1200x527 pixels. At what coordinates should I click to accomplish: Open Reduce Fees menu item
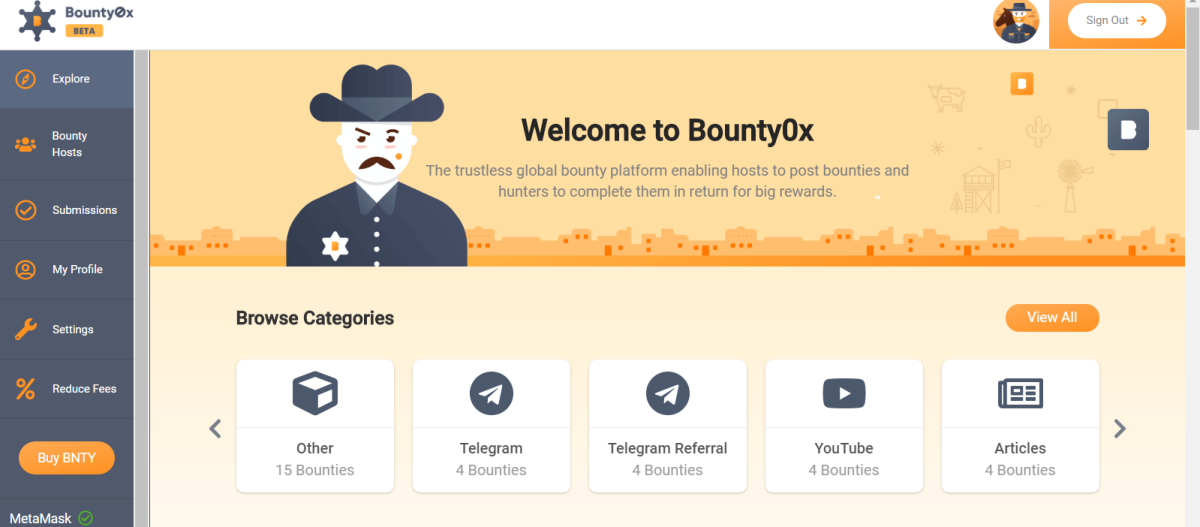click(x=67, y=389)
